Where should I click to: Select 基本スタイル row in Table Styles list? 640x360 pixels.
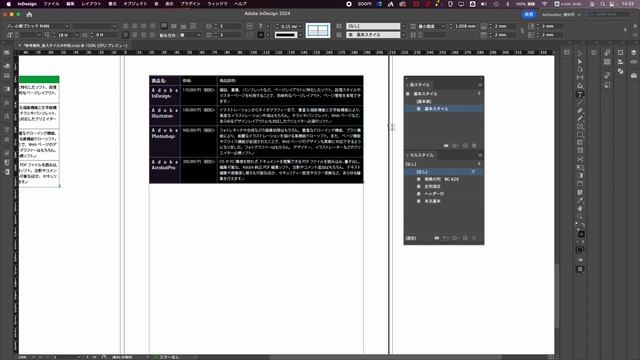pyautogui.click(x=444, y=109)
